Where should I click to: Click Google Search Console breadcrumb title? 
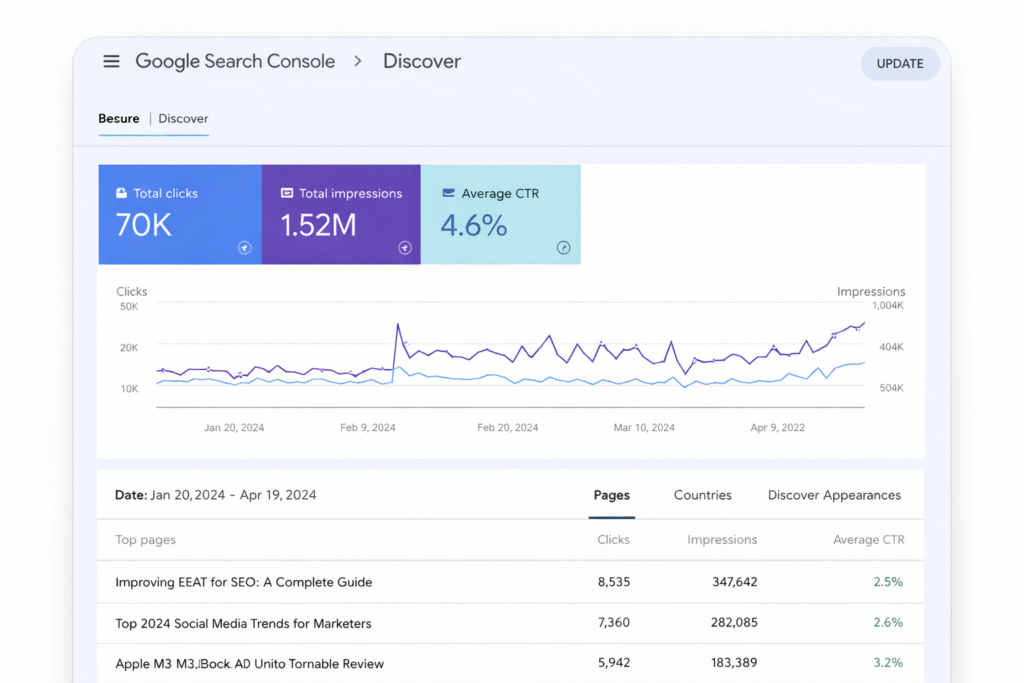coord(235,62)
